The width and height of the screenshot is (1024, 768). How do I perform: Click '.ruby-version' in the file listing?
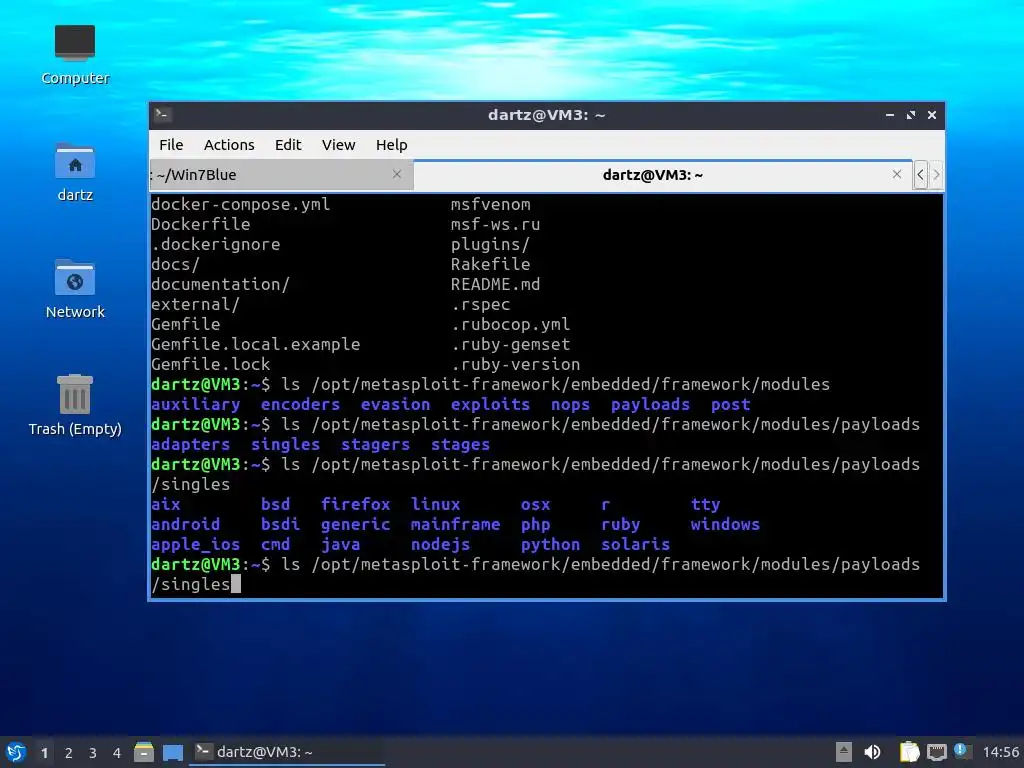tap(515, 364)
